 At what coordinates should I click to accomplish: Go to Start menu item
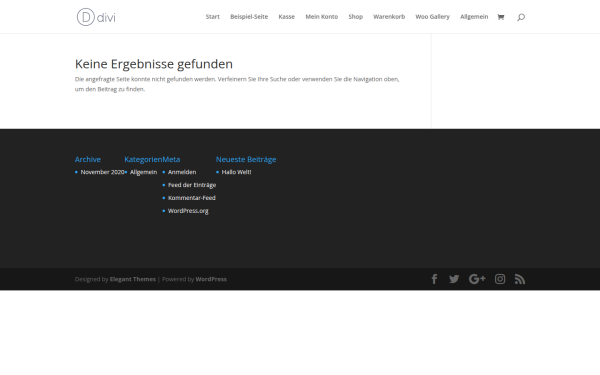pos(213,17)
